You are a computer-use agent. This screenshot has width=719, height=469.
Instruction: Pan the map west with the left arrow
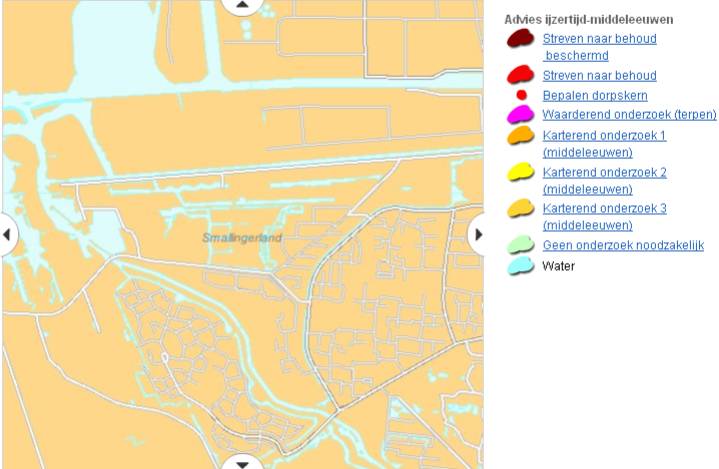8,234
